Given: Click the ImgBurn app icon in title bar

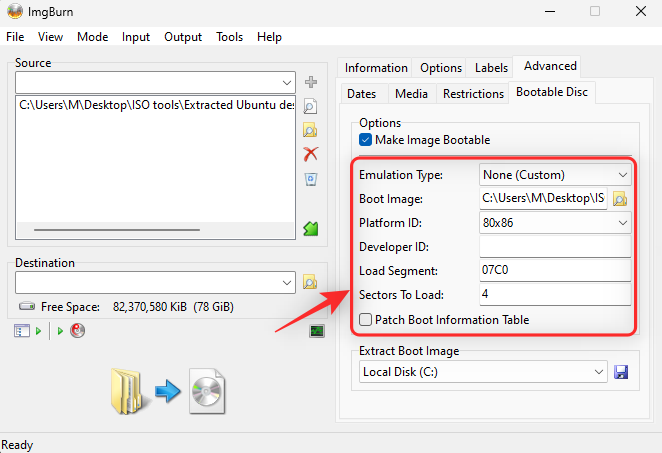Looking at the screenshot, I should click(15, 11).
